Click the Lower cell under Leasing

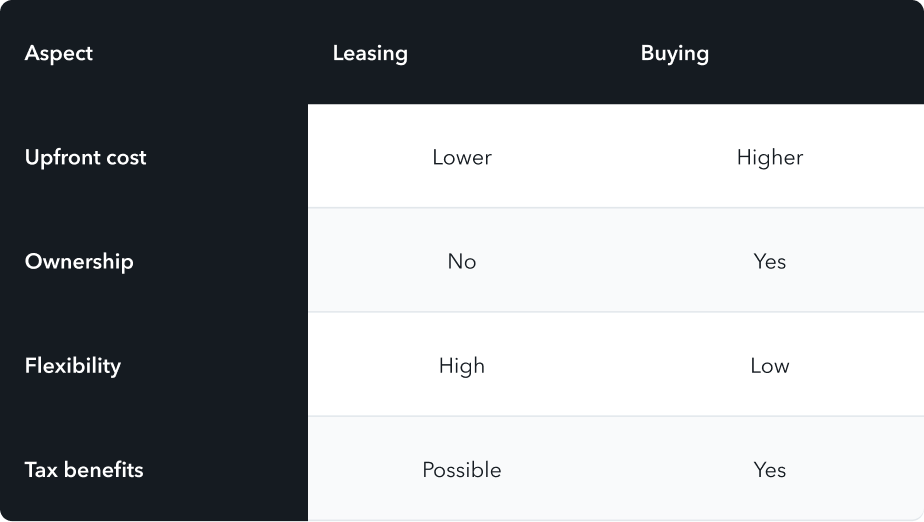pos(462,157)
